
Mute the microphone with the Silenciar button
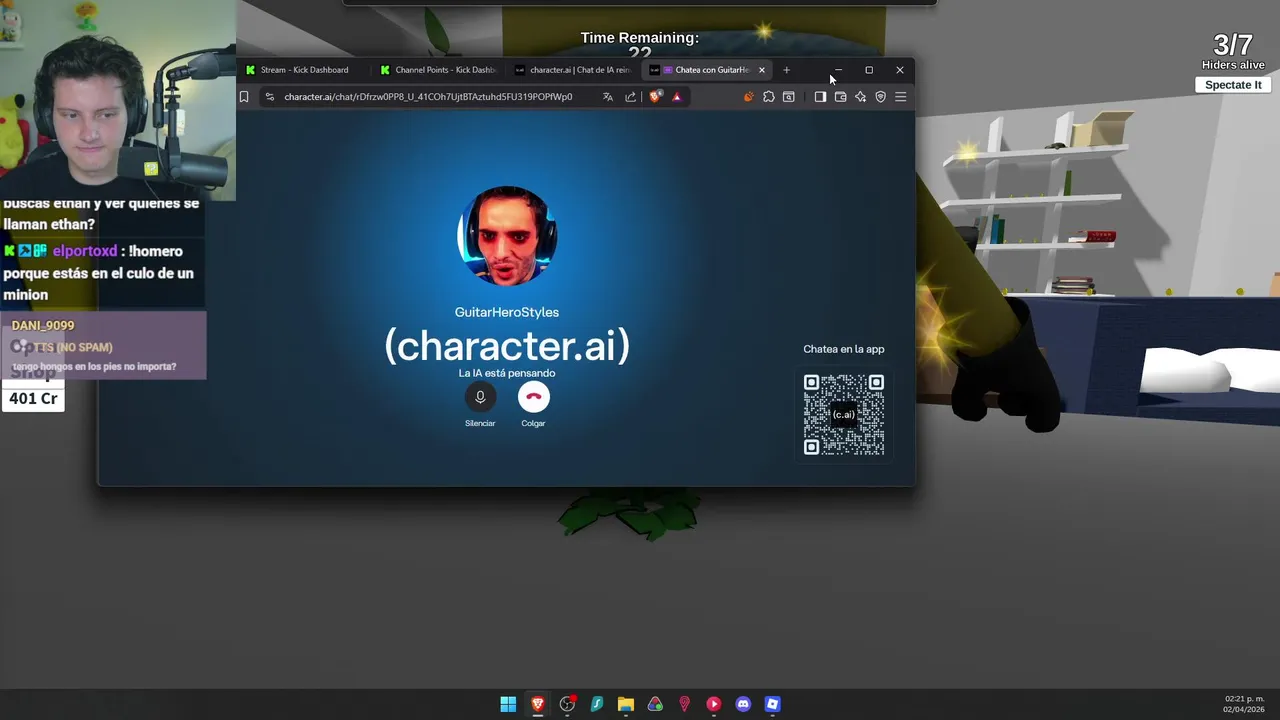pyautogui.click(x=480, y=397)
